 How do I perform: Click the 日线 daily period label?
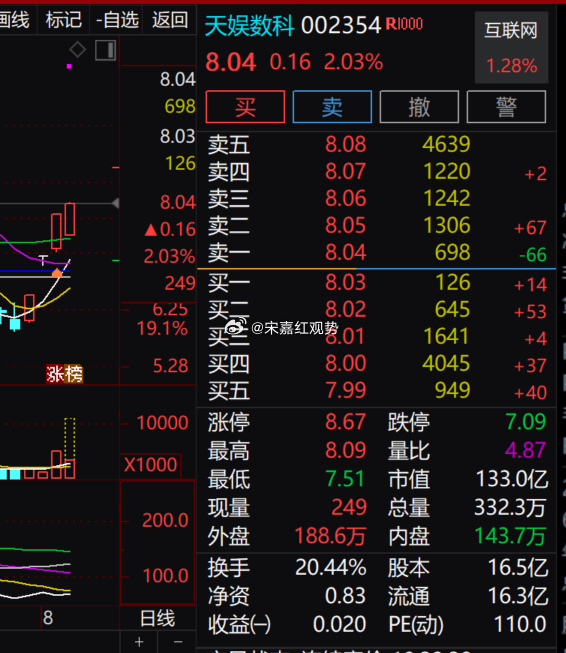157,618
